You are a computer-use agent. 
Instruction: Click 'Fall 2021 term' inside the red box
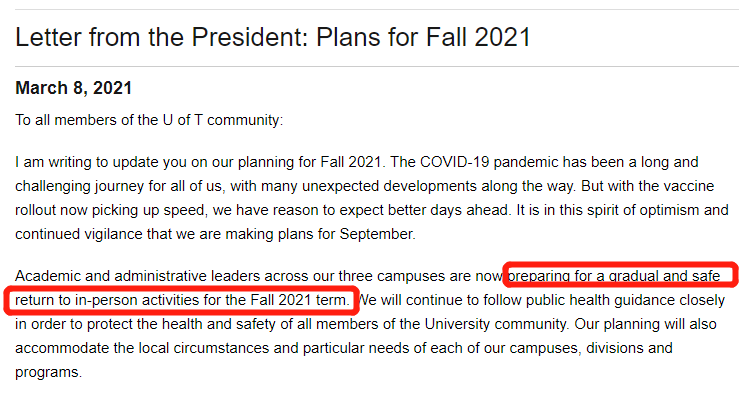pyautogui.click(x=300, y=300)
